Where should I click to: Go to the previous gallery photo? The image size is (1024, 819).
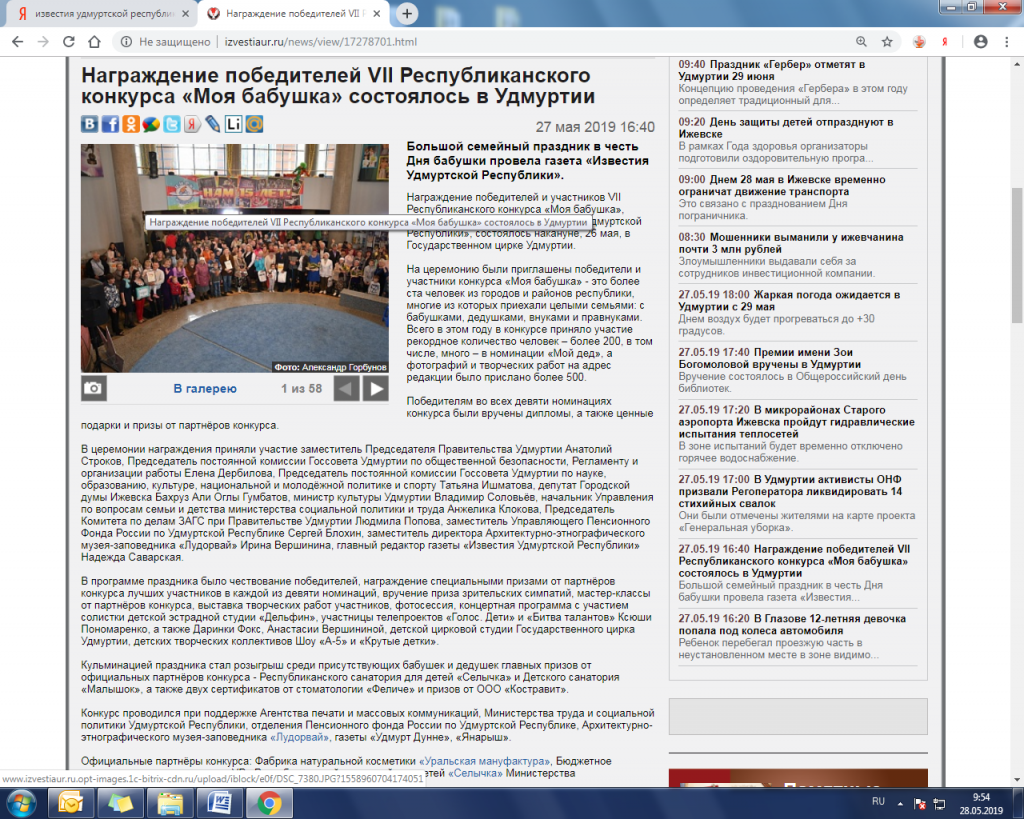point(346,389)
